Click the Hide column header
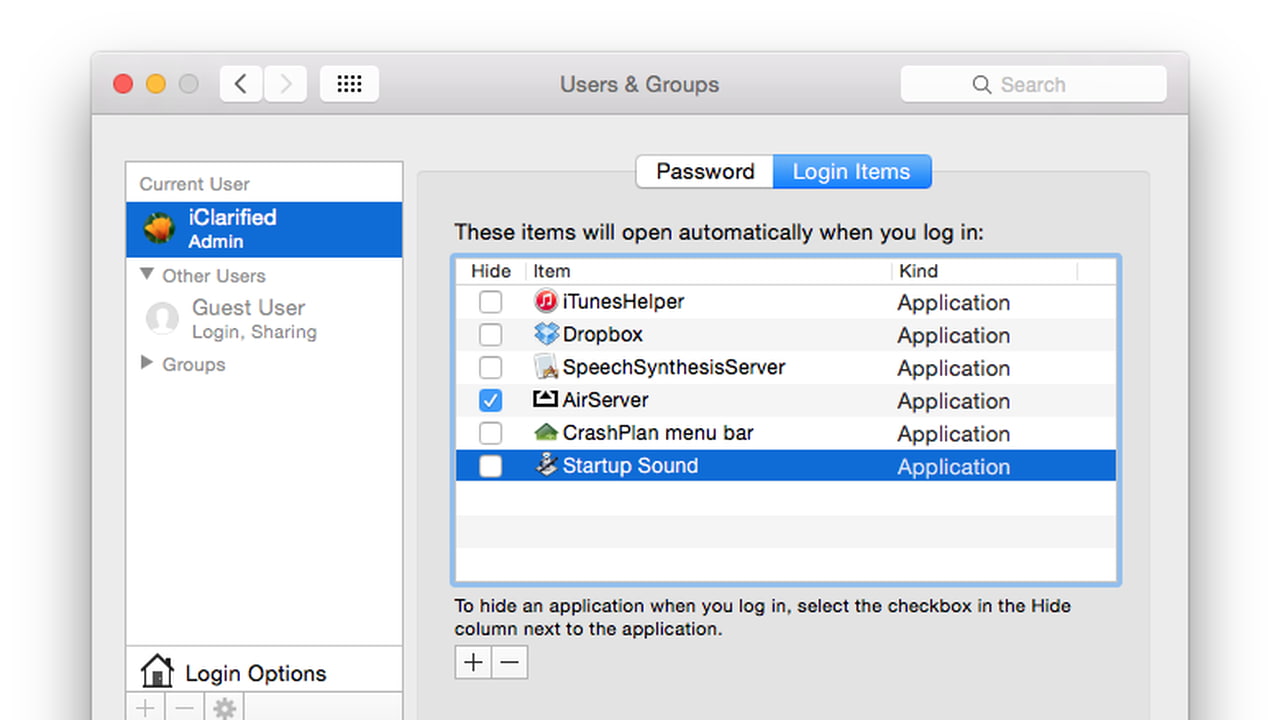Image resolution: width=1280 pixels, height=720 pixels. 490,271
